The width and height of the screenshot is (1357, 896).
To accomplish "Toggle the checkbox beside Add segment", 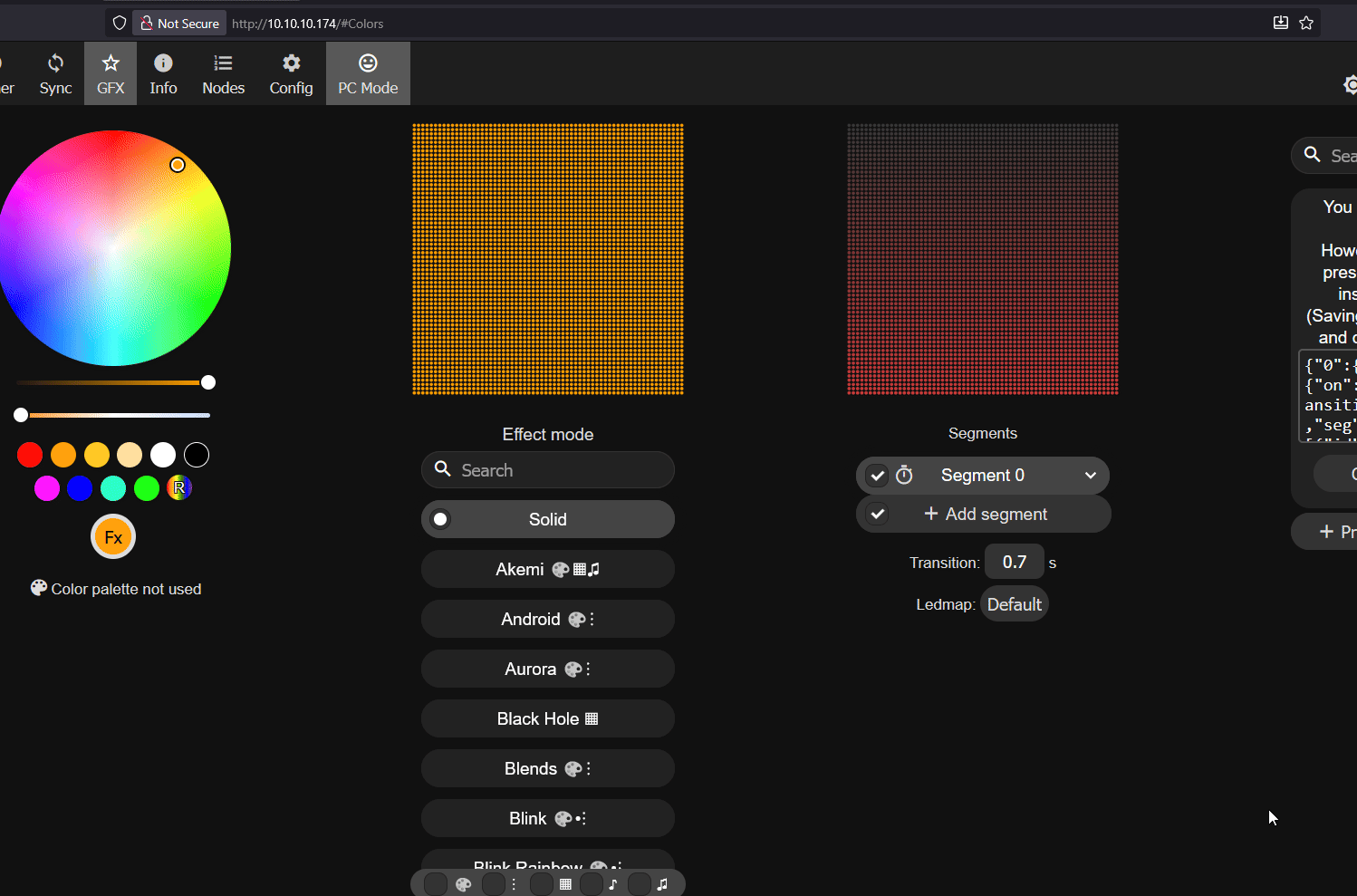I will (877, 515).
